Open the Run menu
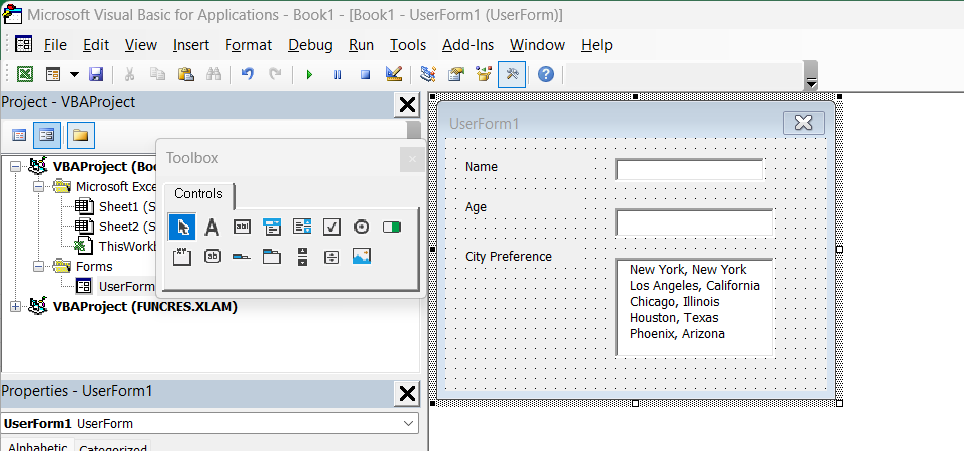 tap(362, 45)
